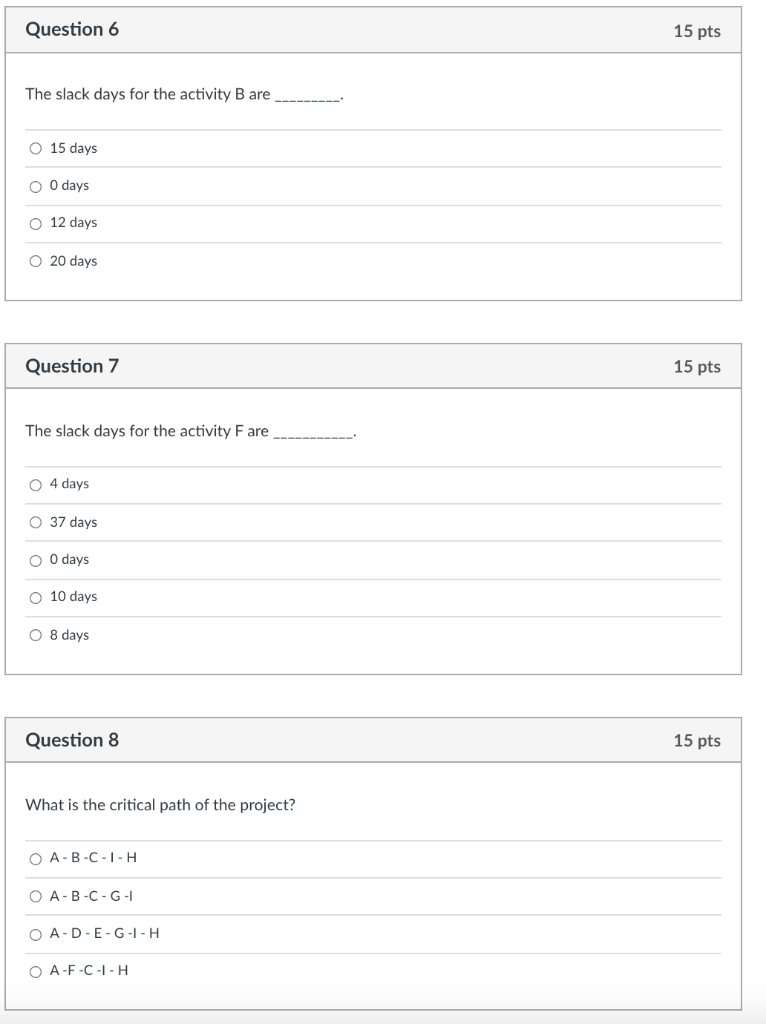Image resolution: width=766 pixels, height=1024 pixels.
Task: Click the activity F slack question text
Action: click(x=147, y=431)
